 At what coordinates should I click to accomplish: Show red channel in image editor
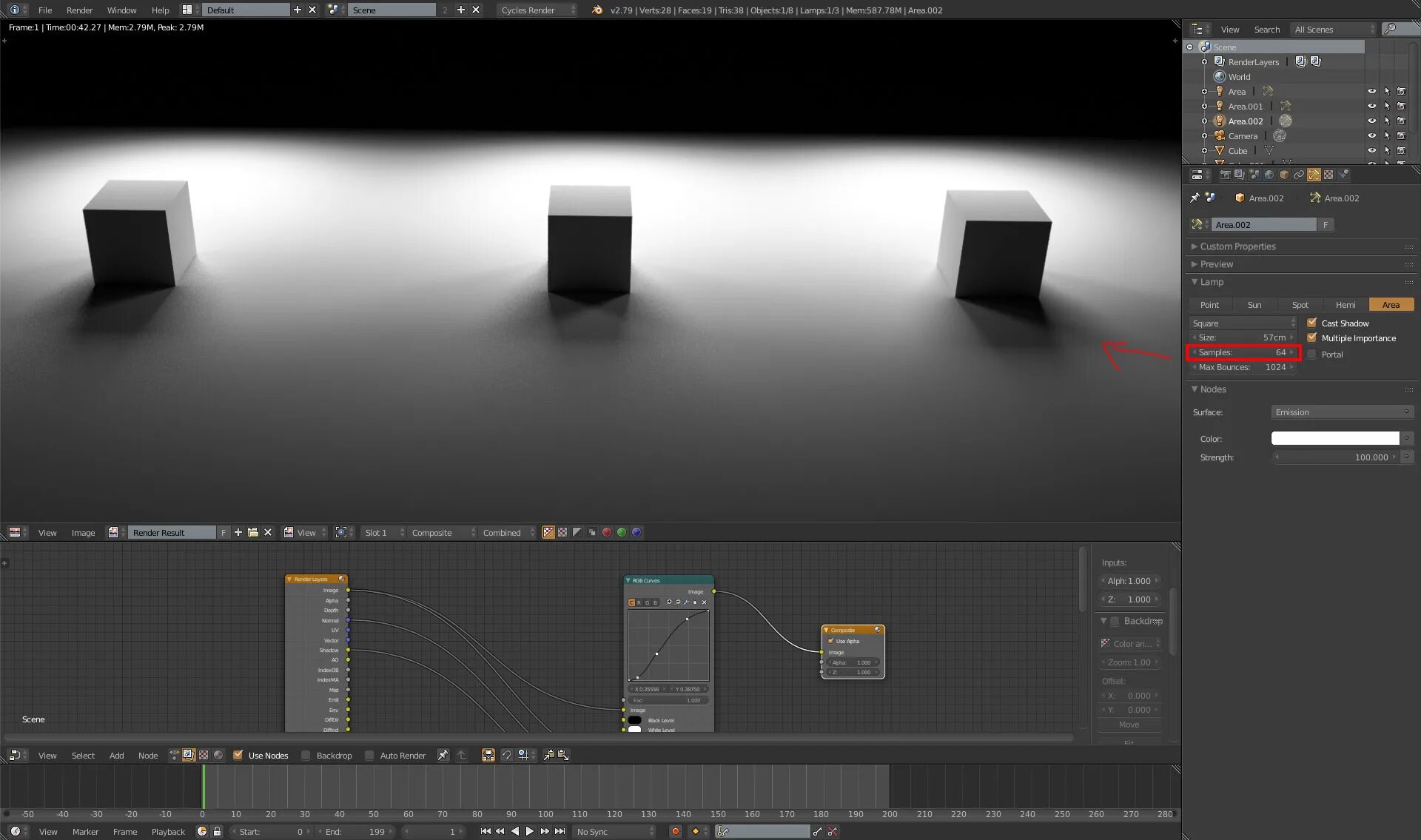click(x=607, y=533)
